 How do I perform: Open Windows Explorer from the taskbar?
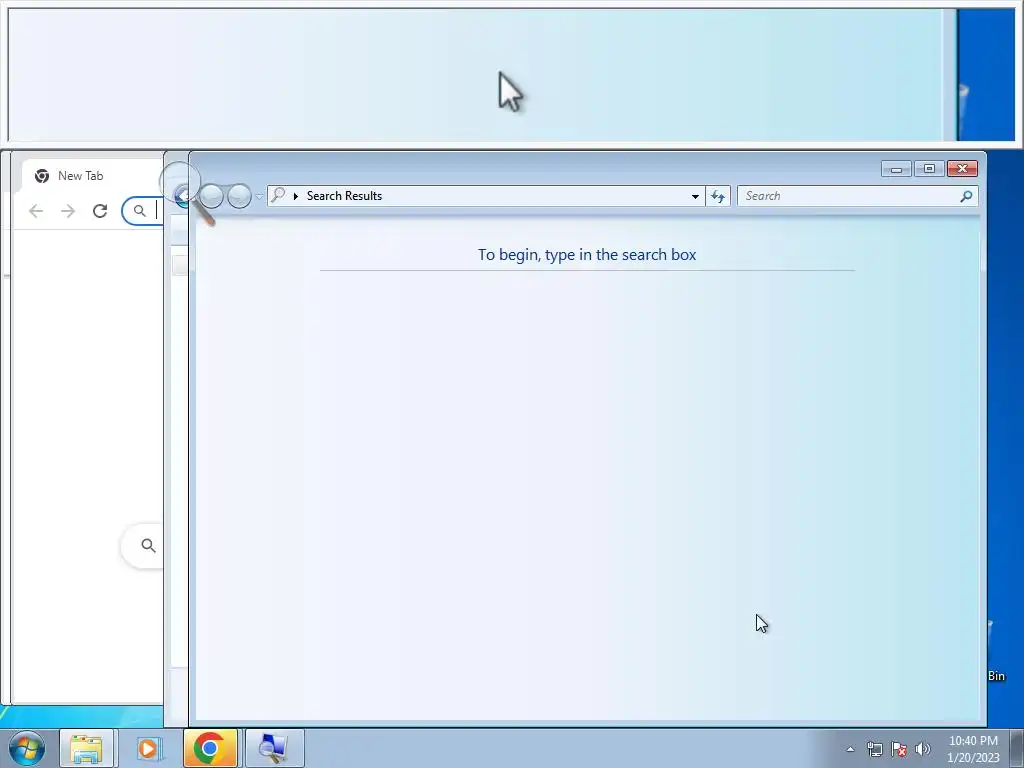click(87, 748)
